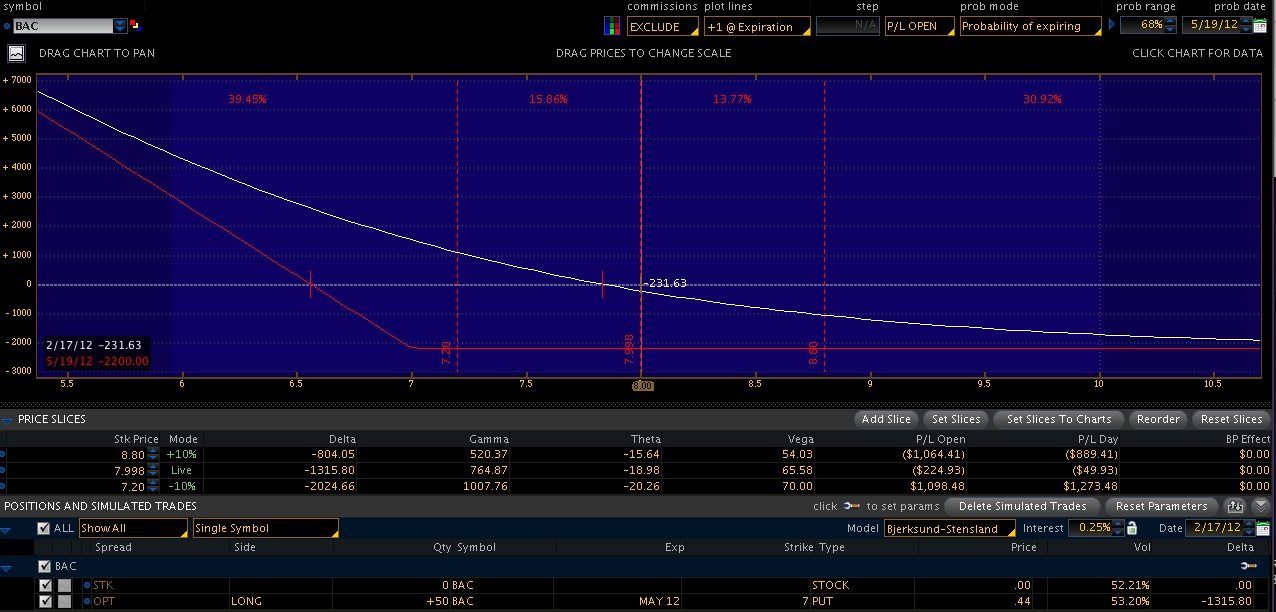Open the P/L OPEN dropdown
This screenshot has width=1276, height=612.
coord(920,27)
